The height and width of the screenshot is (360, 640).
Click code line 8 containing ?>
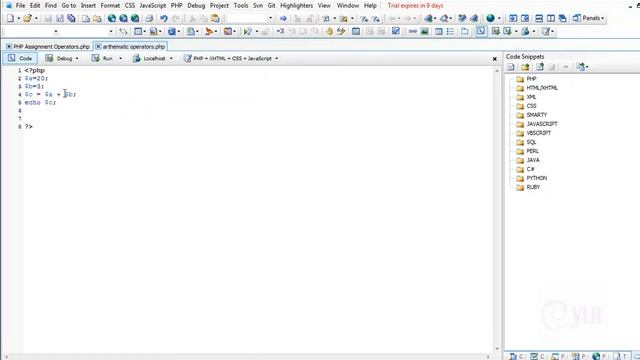pyautogui.click(x=29, y=127)
